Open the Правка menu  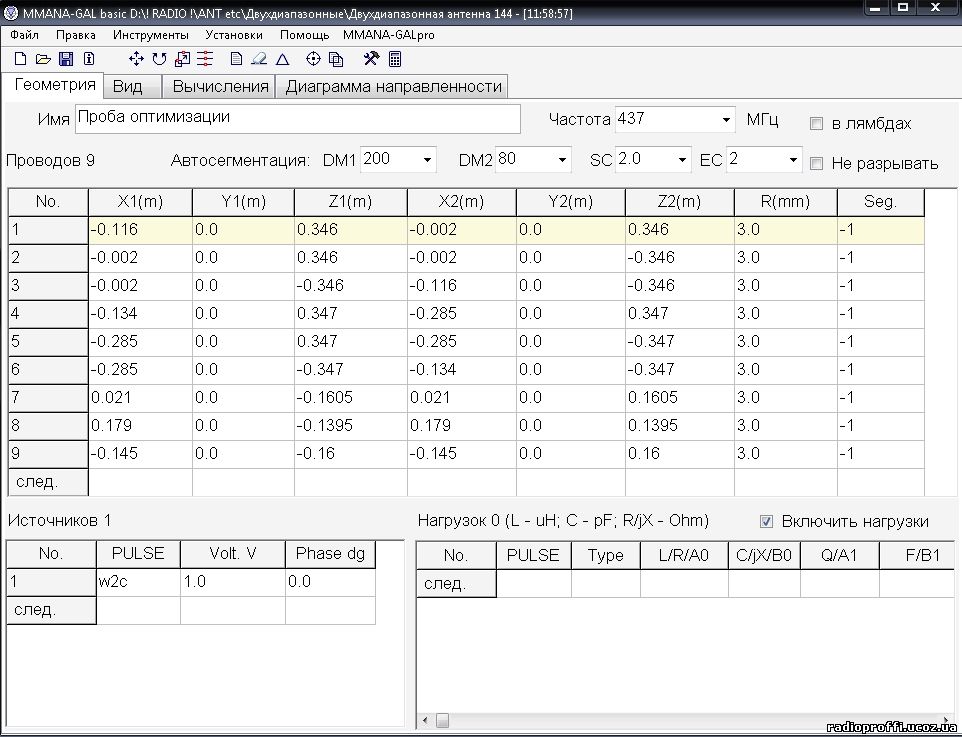coord(76,35)
